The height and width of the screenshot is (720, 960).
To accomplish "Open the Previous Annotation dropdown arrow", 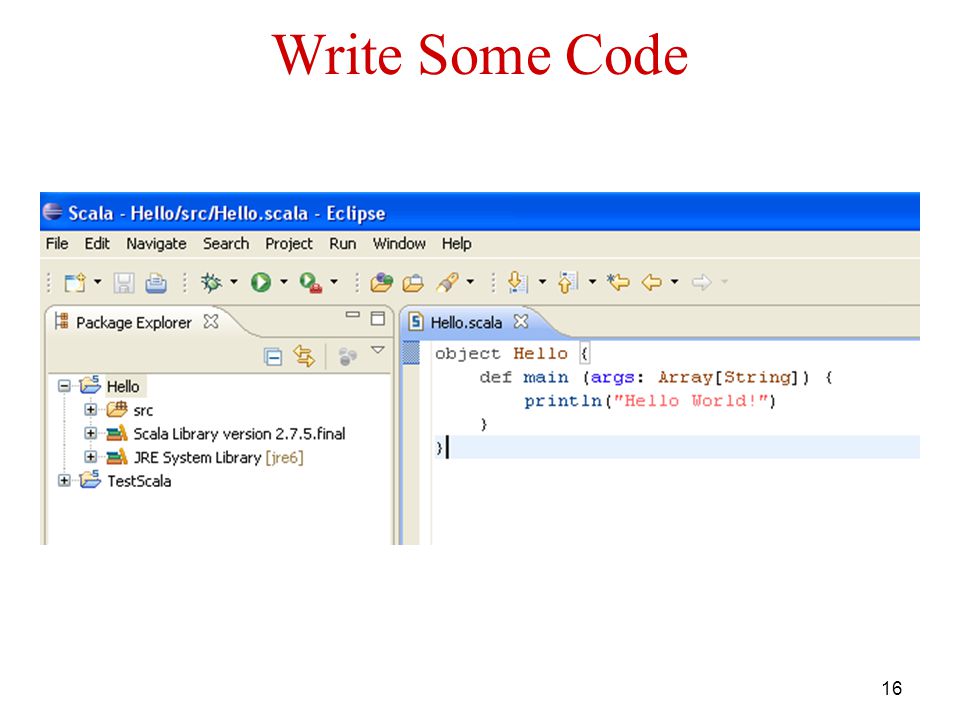I will tap(592, 282).
